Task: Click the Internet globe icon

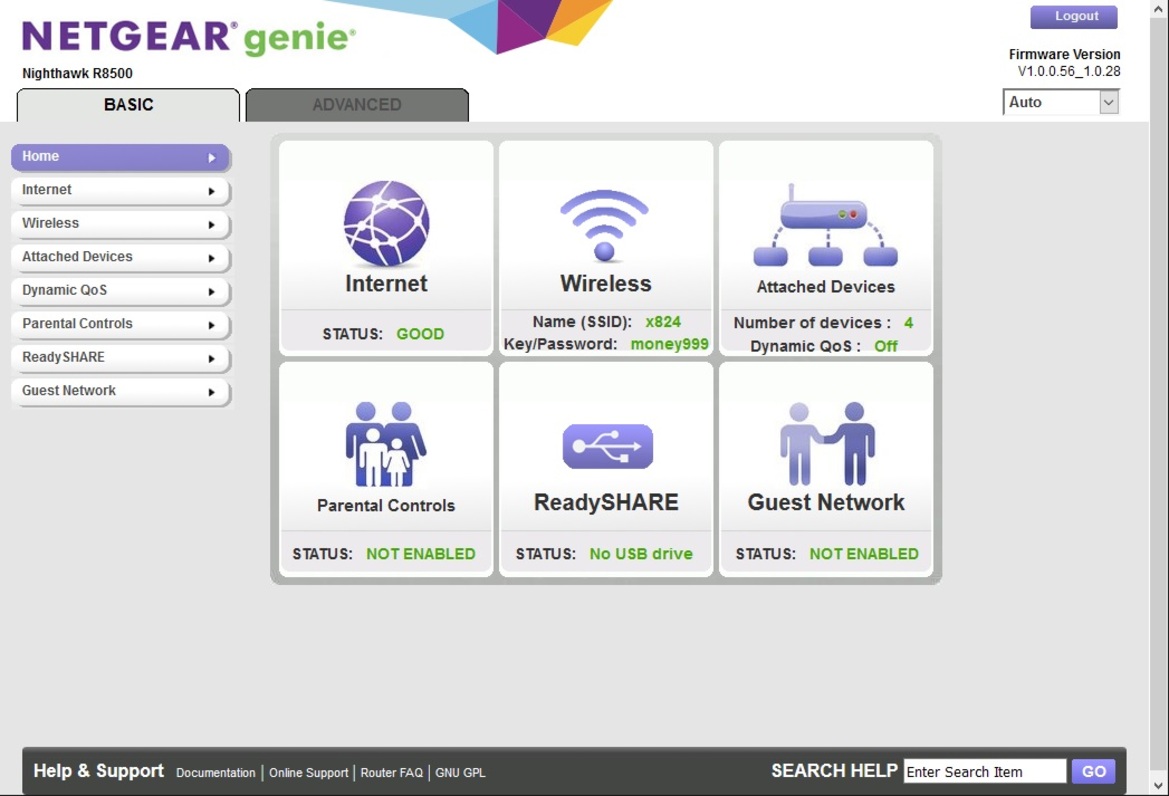Action: [x=386, y=223]
